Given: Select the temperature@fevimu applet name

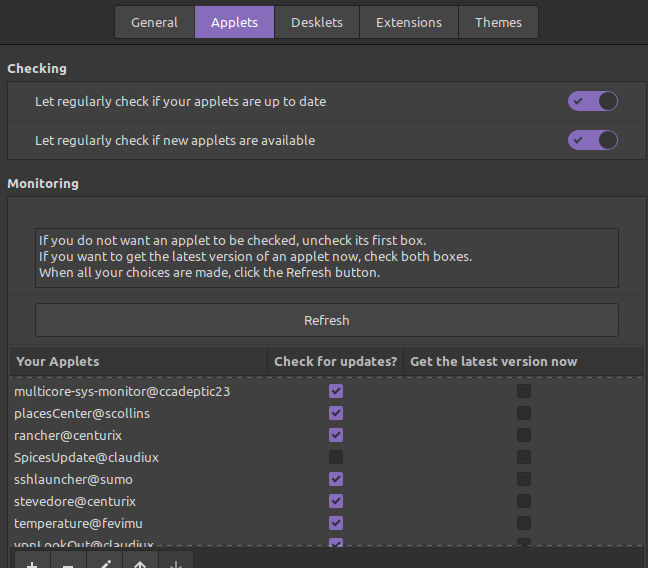Looking at the screenshot, I should [x=78, y=523].
